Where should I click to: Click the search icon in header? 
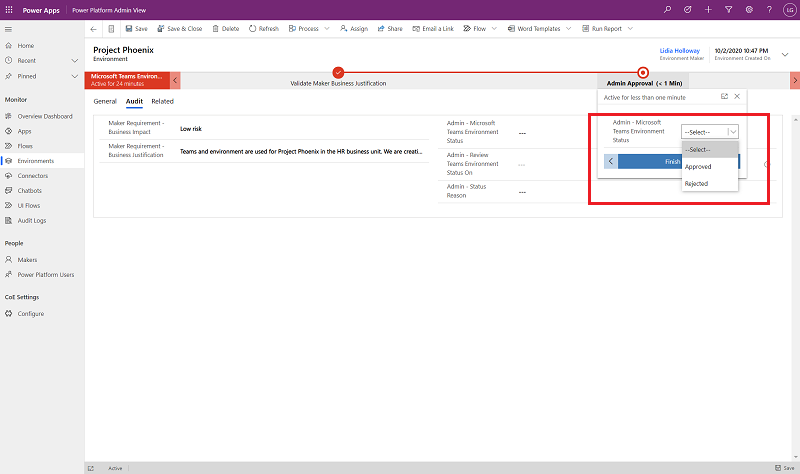pyautogui.click(x=667, y=9)
